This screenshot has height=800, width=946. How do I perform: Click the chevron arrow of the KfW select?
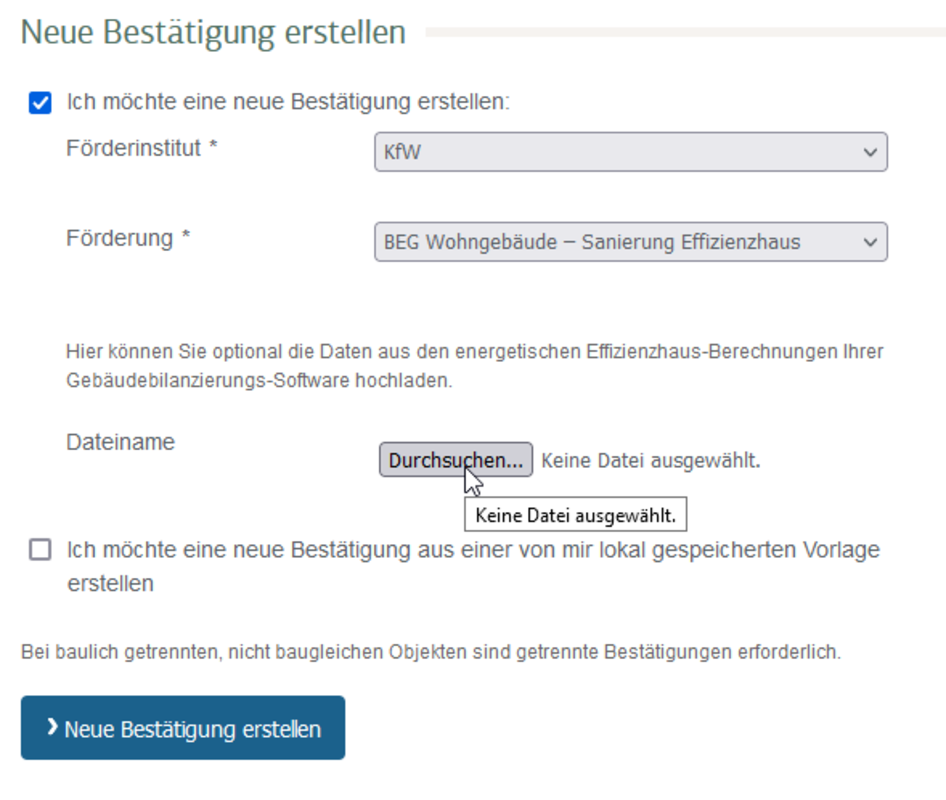click(869, 153)
